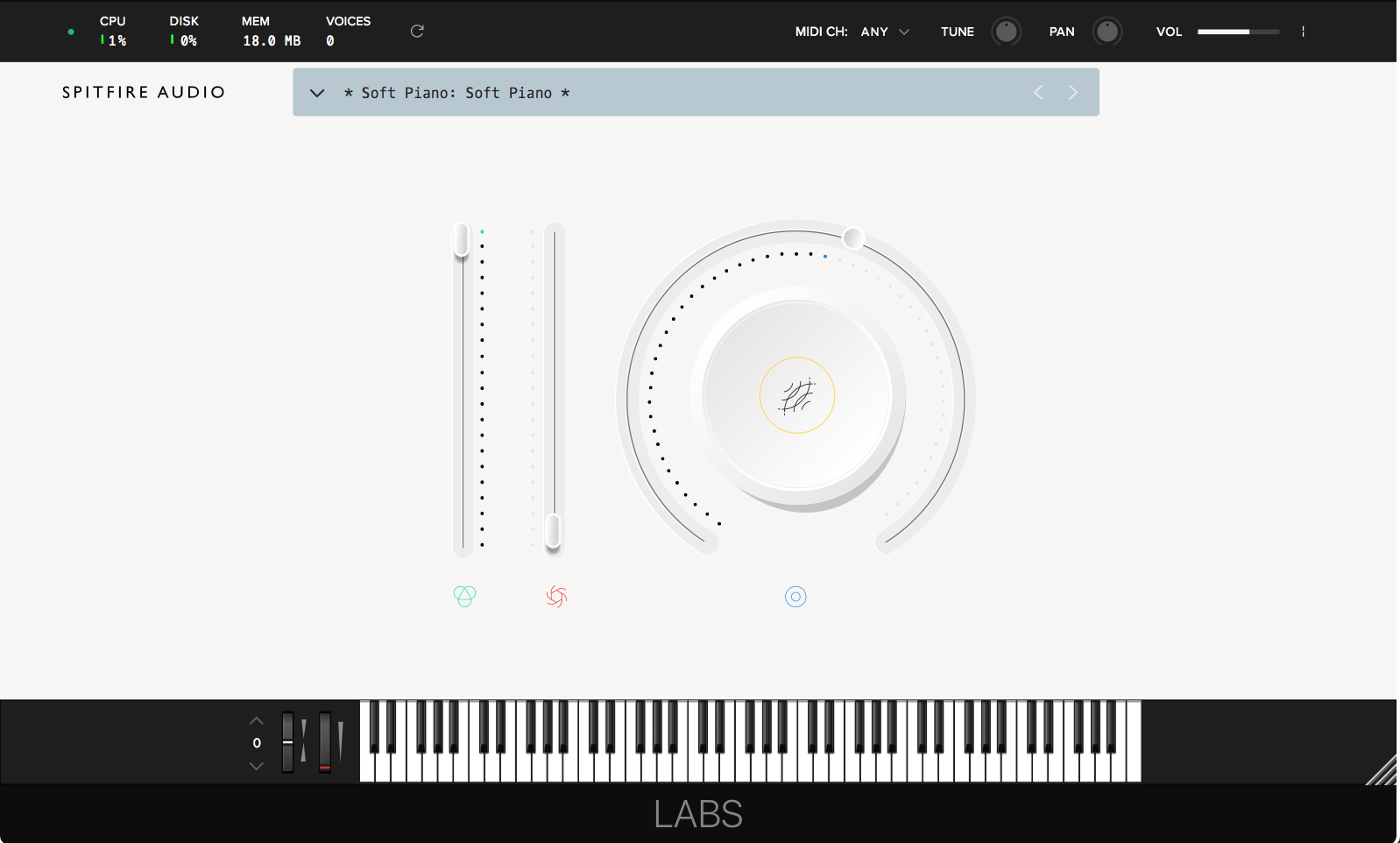Click the LABS logo text
Viewport: 1400px width, 843px height.
(698, 814)
